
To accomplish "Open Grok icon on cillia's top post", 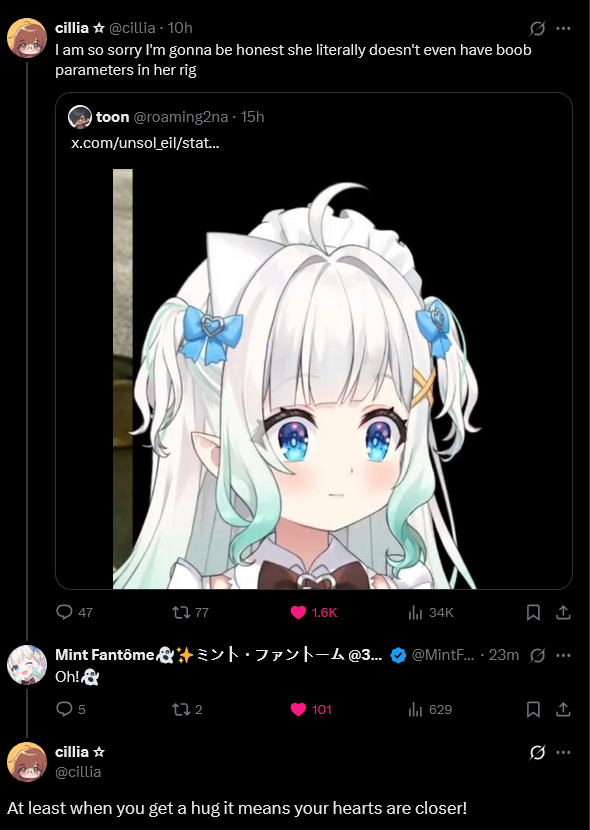I will point(537,28).
